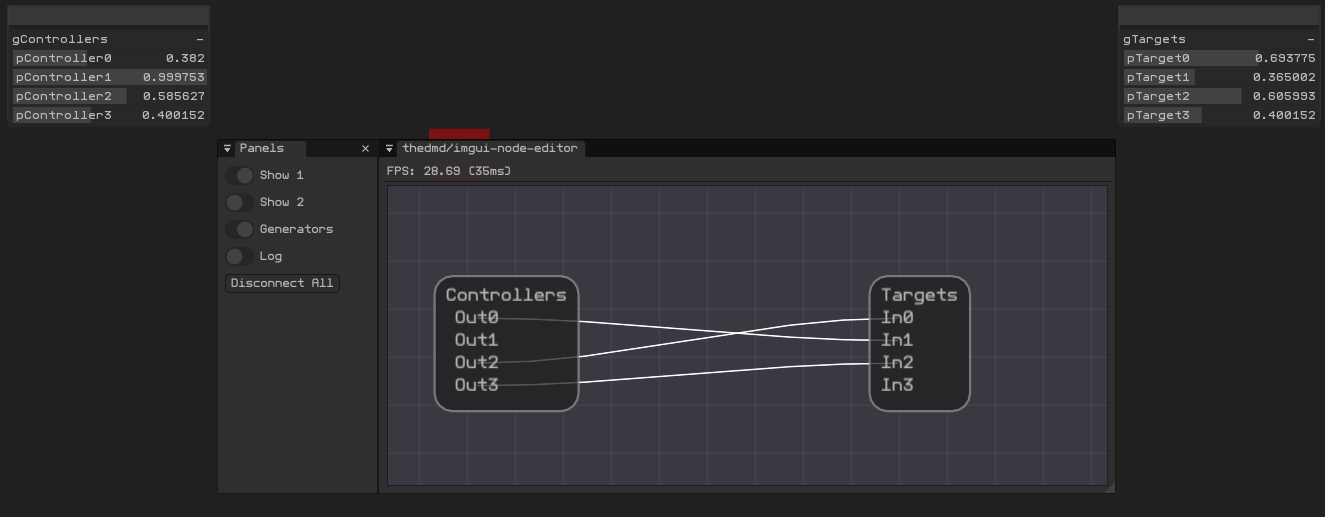Click the resize grip of editor window
The width and height of the screenshot is (1325, 517).
pos(1109,487)
